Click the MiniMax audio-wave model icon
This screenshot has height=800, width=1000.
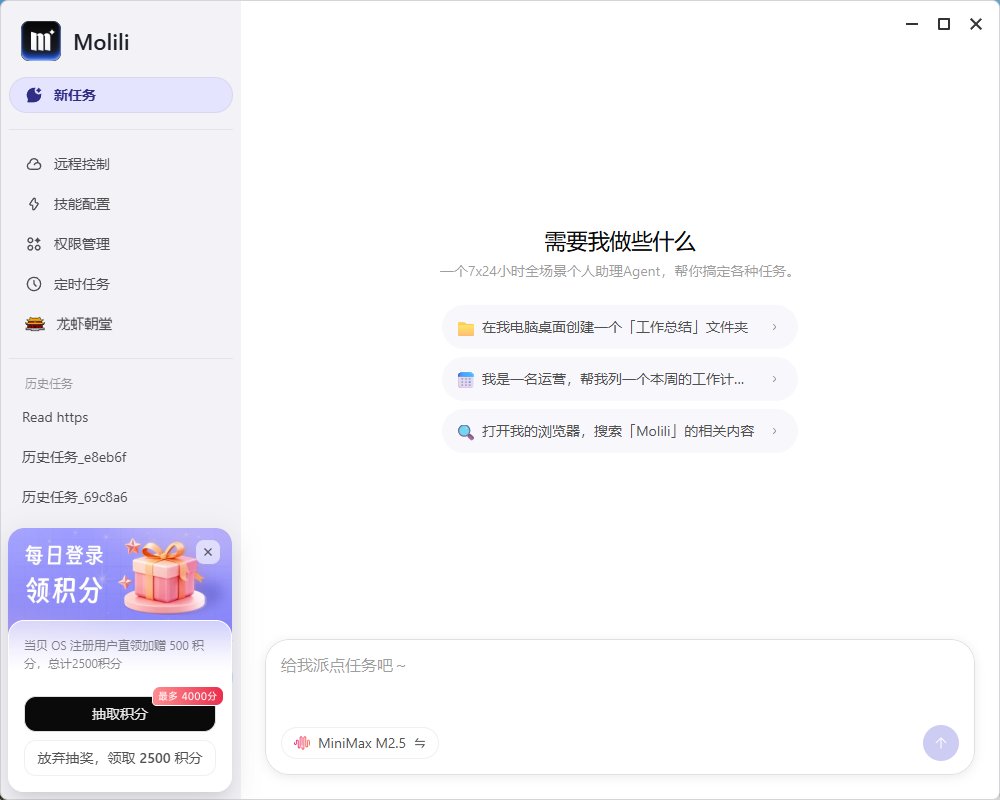[x=303, y=743]
